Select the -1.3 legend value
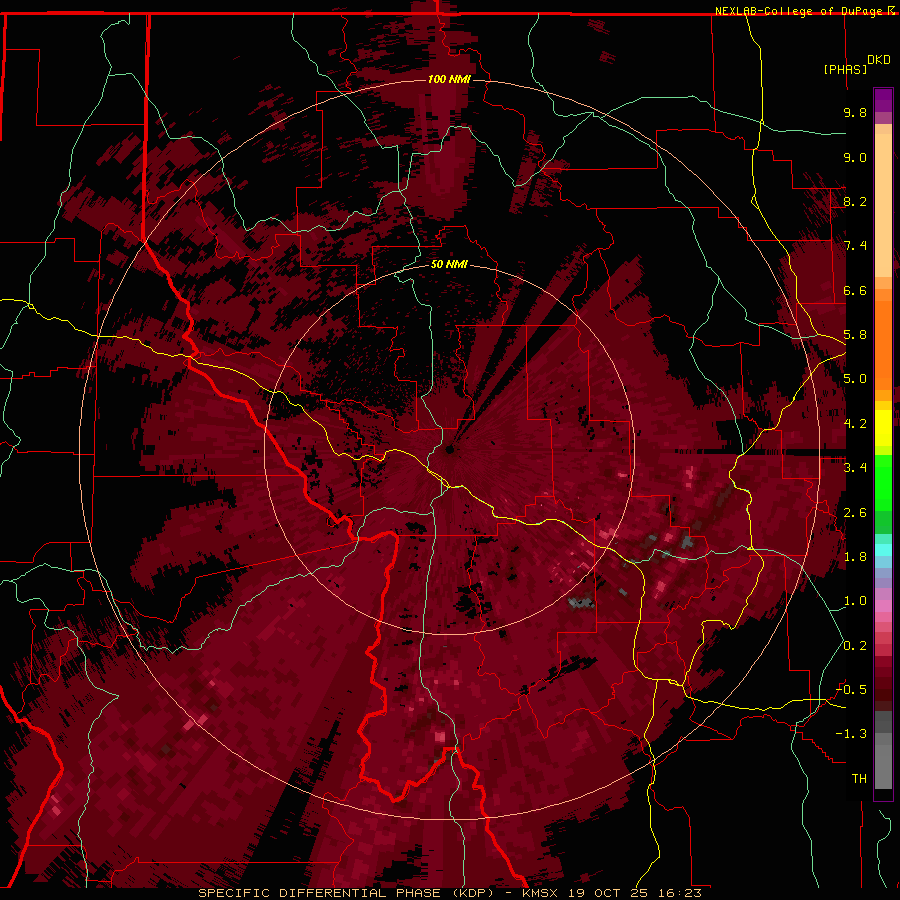 click(x=851, y=734)
